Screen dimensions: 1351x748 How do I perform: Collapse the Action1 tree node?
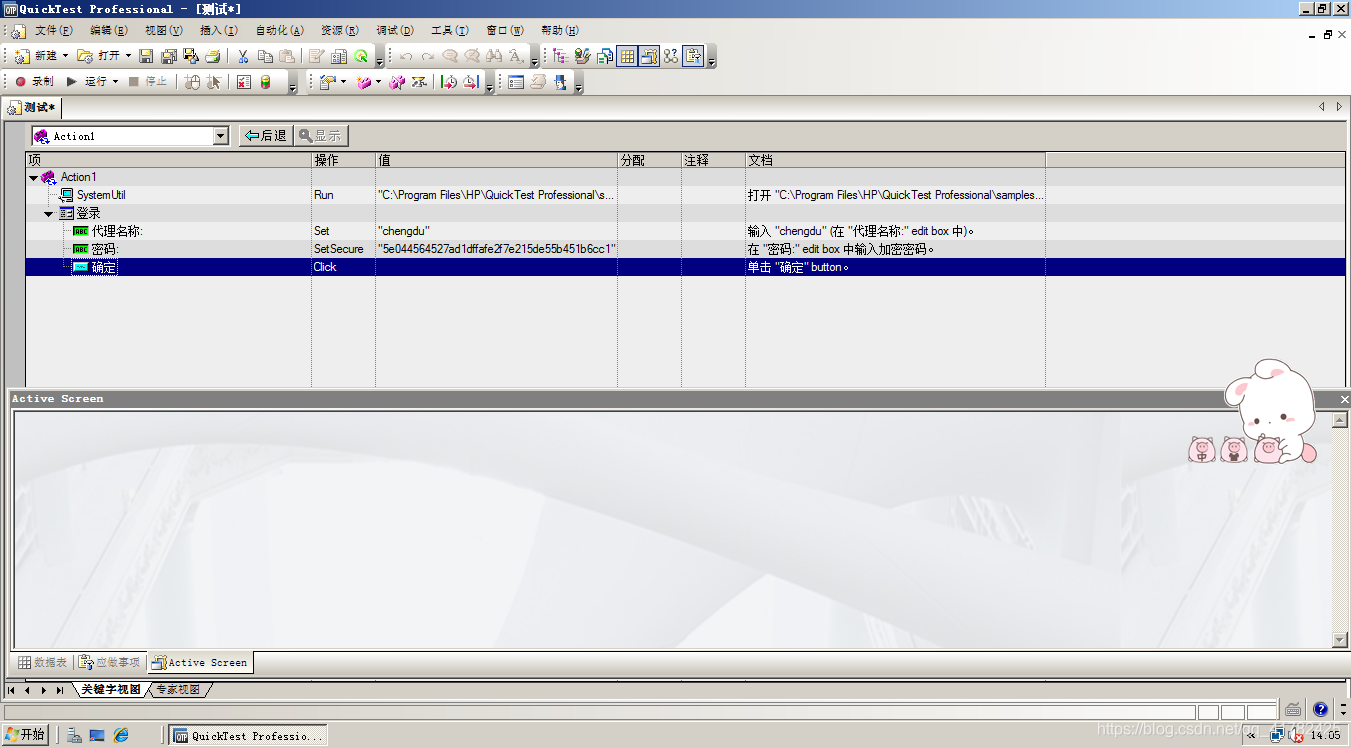(x=33, y=177)
